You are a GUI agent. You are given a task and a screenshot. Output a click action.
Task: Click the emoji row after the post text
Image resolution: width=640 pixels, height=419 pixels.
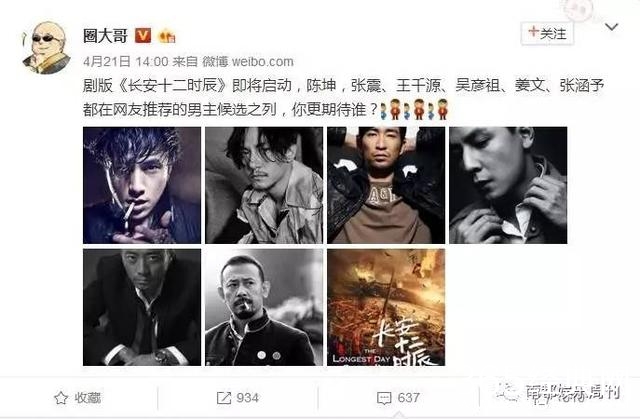click(x=414, y=109)
